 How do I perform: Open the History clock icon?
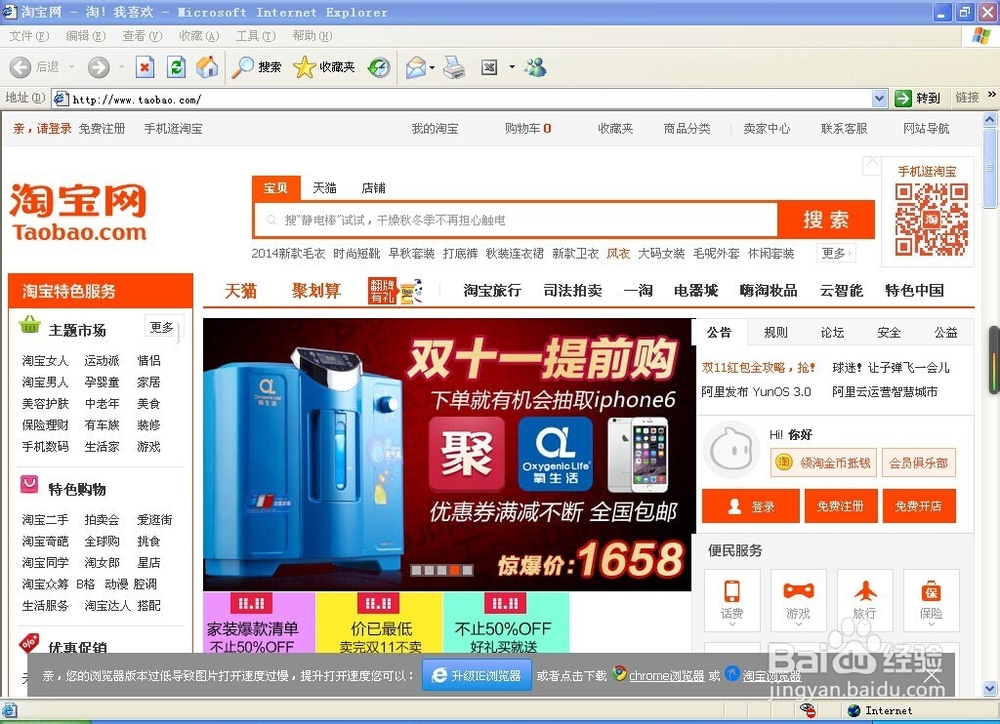click(x=379, y=67)
